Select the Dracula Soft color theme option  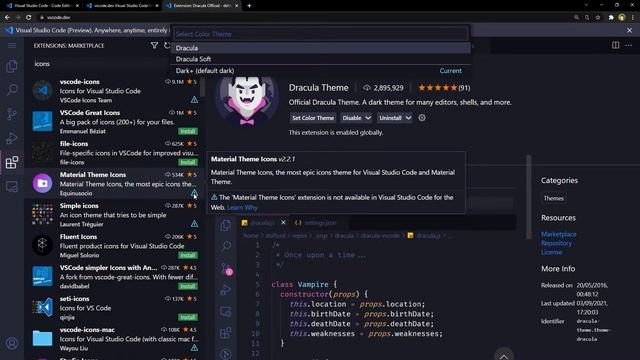pyautogui.click(x=321, y=59)
